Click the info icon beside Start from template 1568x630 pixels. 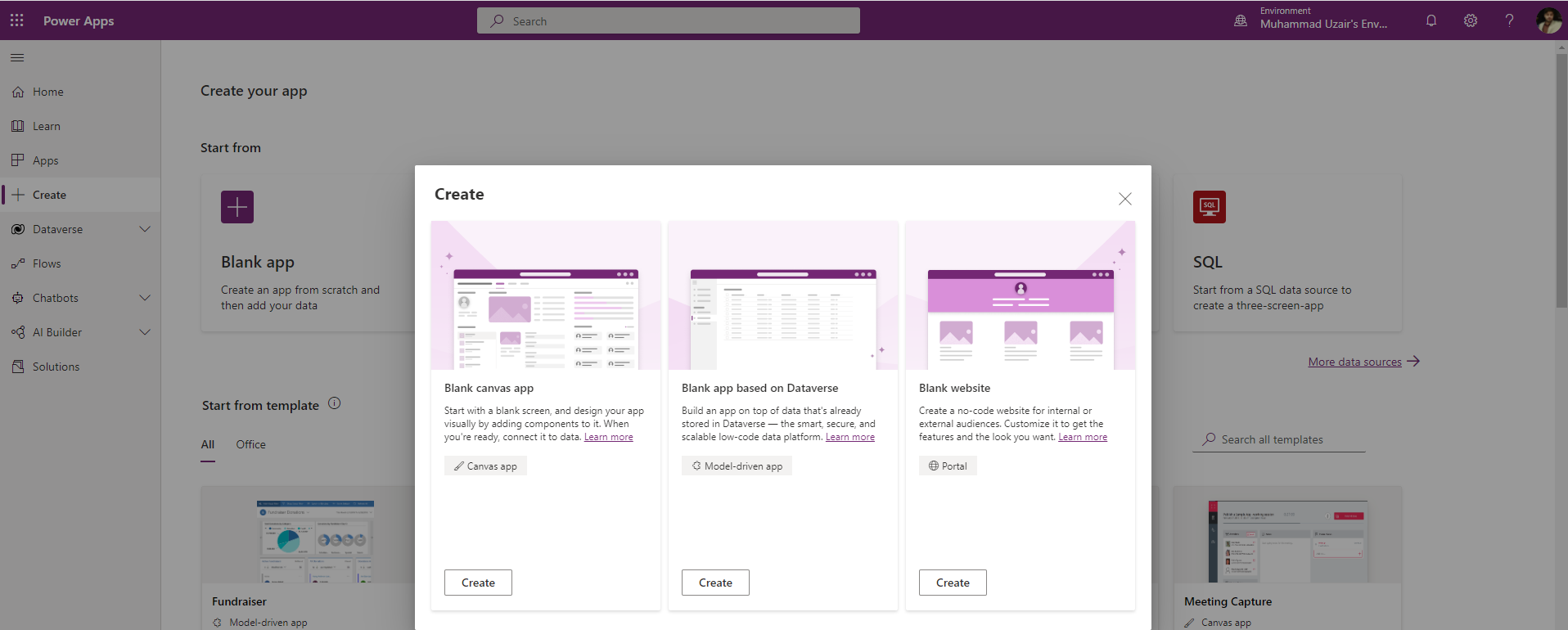(x=334, y=403)
